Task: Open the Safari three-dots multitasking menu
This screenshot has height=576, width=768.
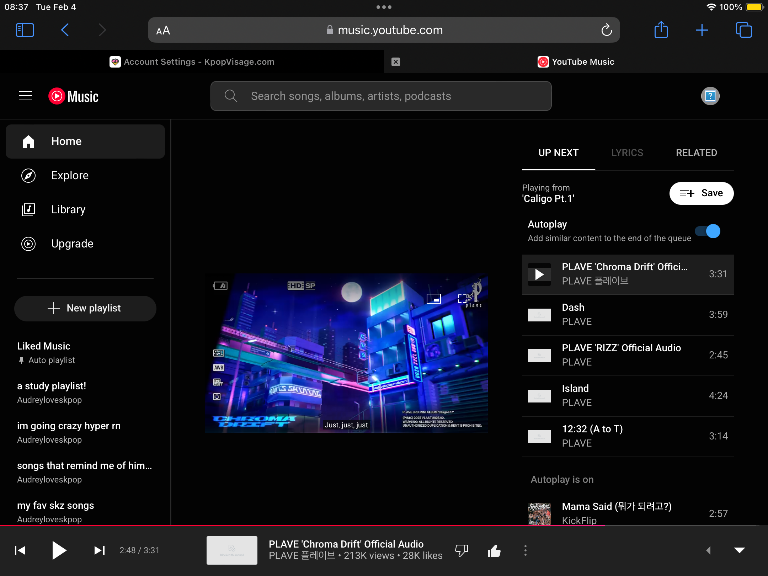Action: 384,7
